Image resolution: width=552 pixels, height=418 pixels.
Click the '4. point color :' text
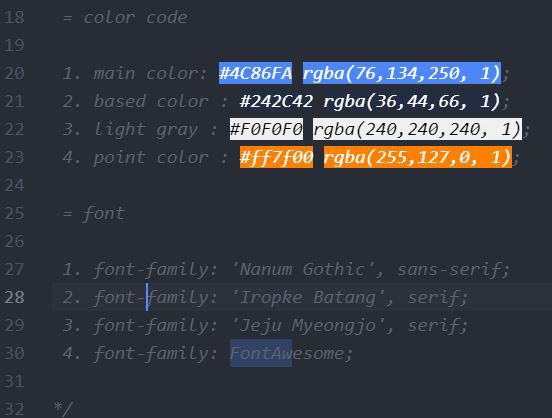tap(146, 157)
